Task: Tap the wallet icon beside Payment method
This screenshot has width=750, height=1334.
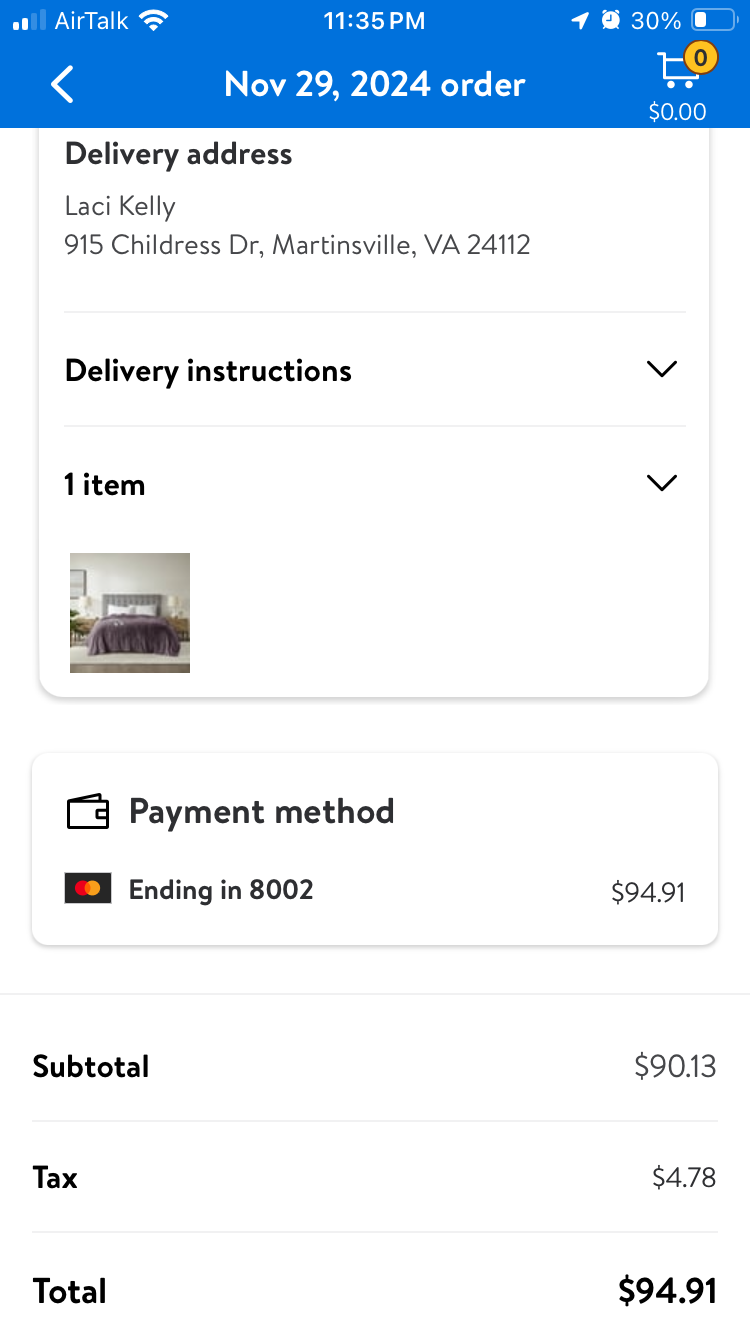Action: coord(88,811)
